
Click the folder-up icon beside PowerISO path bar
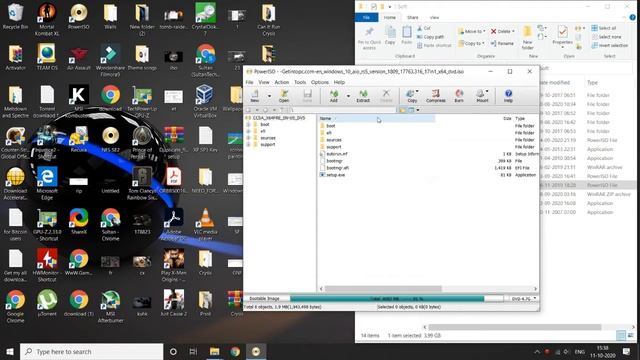coord(402,110)
